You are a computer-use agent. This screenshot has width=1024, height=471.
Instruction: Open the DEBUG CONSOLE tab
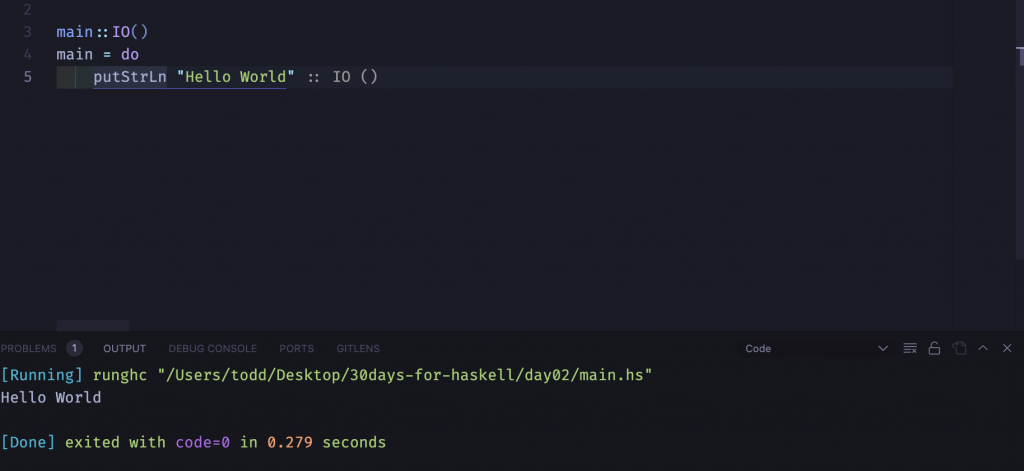tap(212, 348)
